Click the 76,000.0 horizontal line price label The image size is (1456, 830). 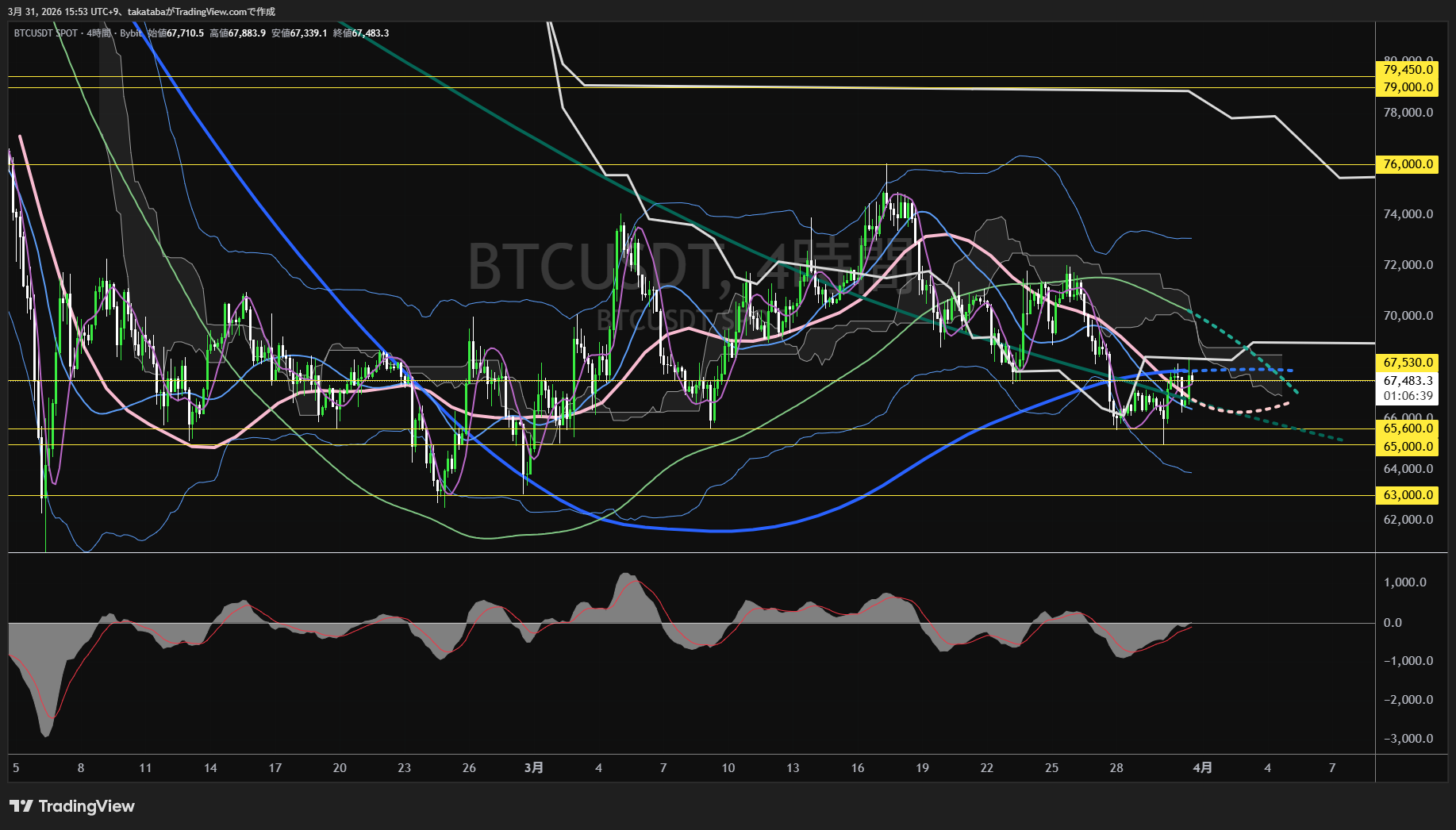click(1408, 164)
